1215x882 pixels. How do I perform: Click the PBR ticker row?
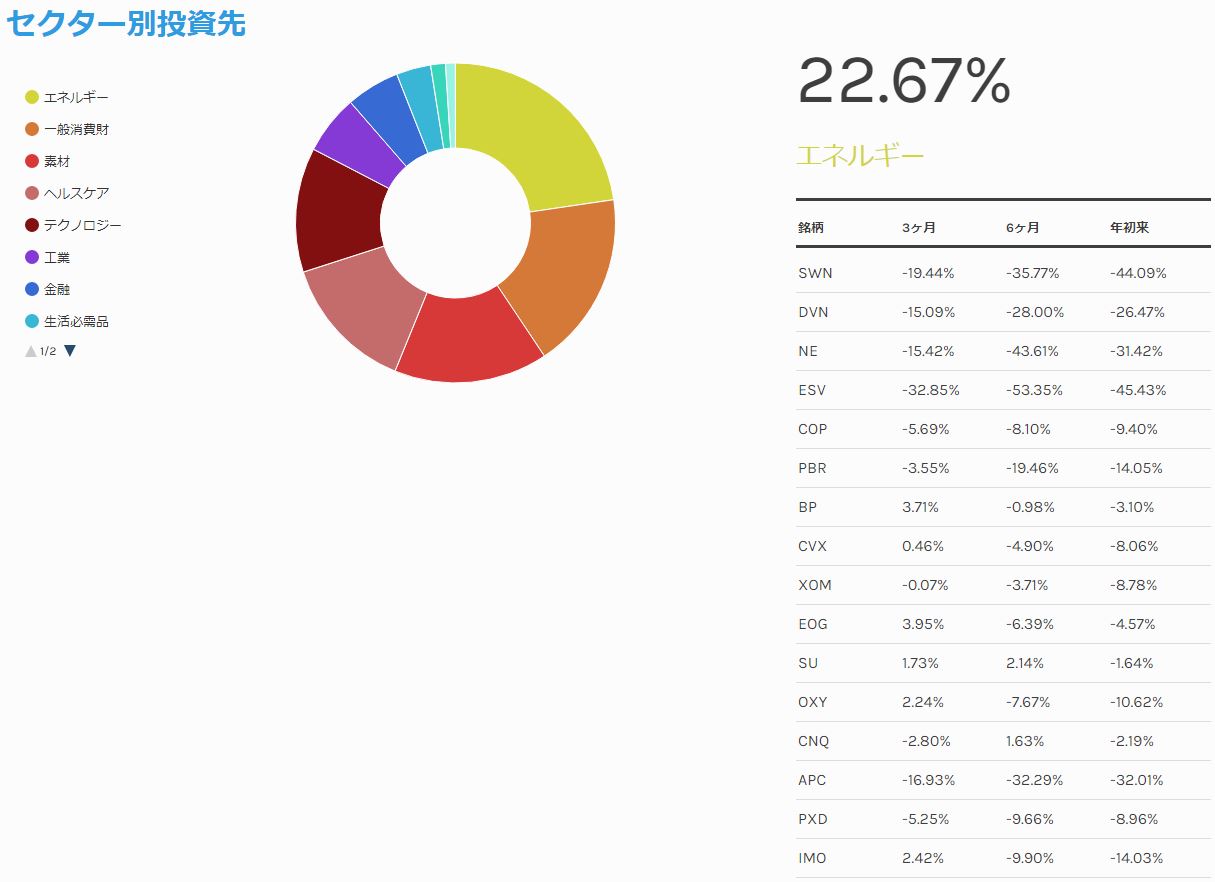tap(1003, 468)
